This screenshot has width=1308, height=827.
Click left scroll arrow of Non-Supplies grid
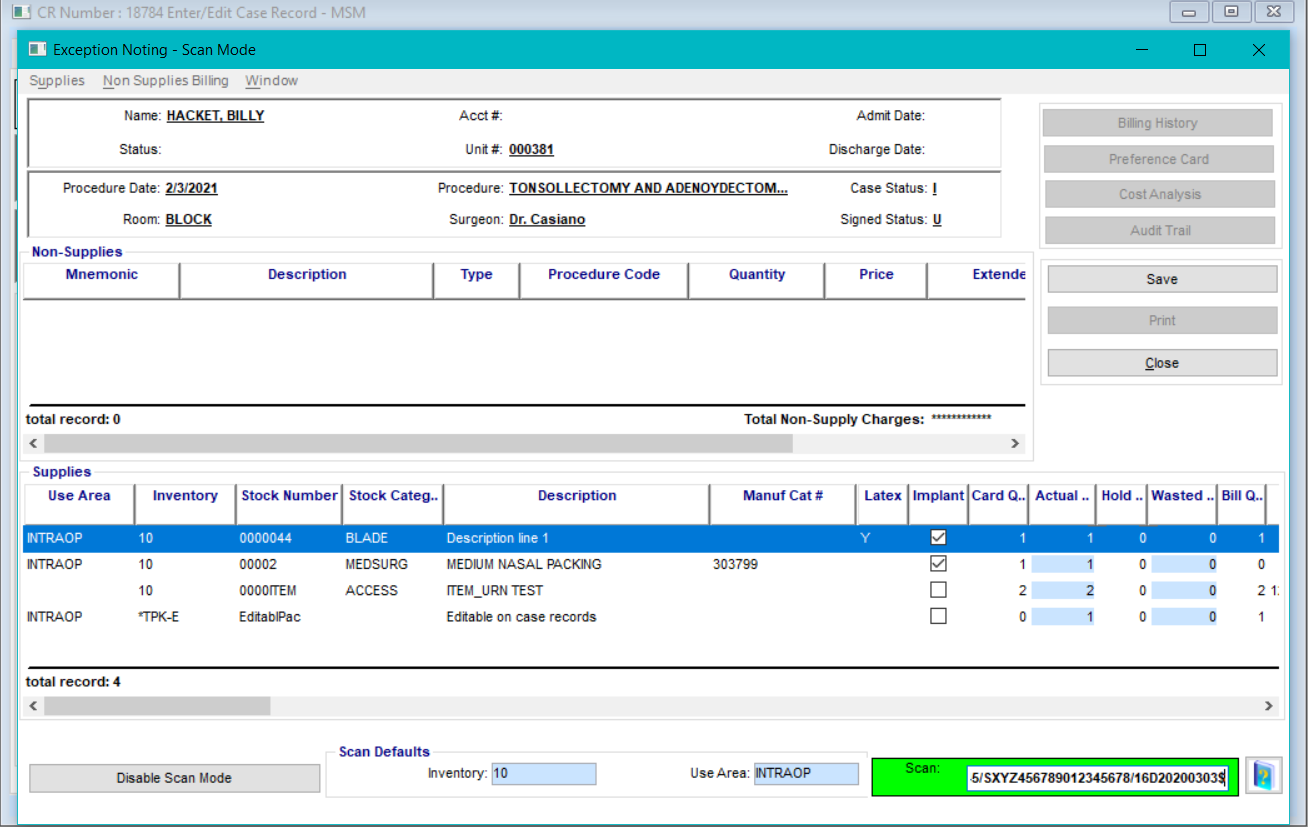coord(33,443)
